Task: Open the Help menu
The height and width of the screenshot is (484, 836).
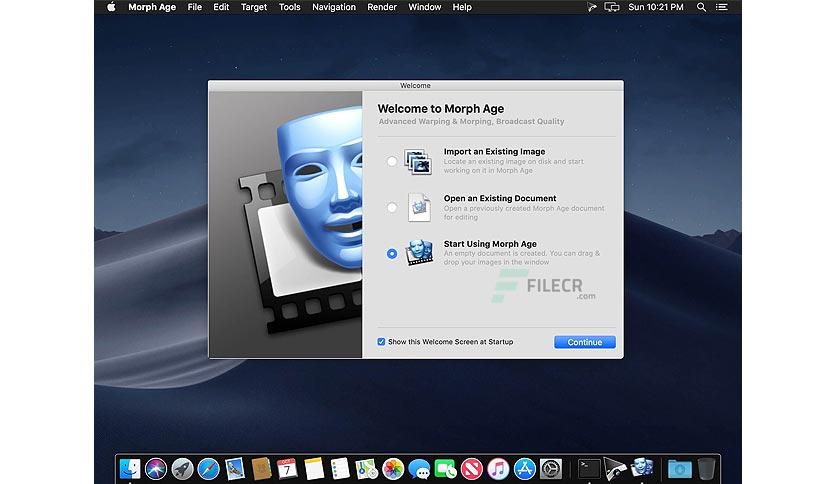Action: (x=462, y=7)
